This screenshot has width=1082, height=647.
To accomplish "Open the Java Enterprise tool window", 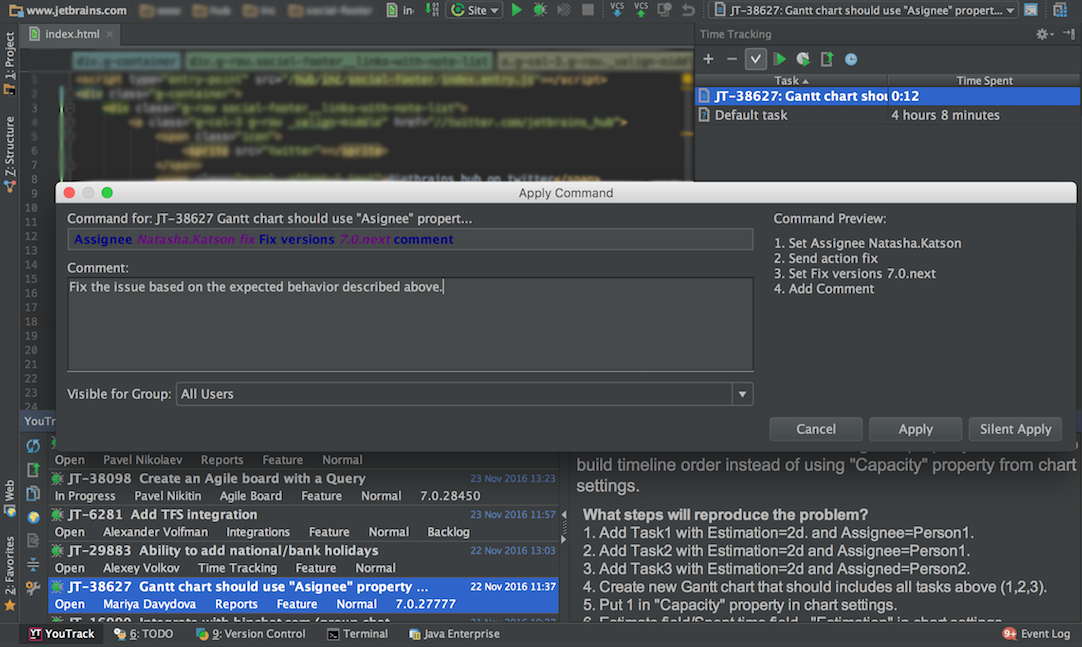I will coord(453,634).
